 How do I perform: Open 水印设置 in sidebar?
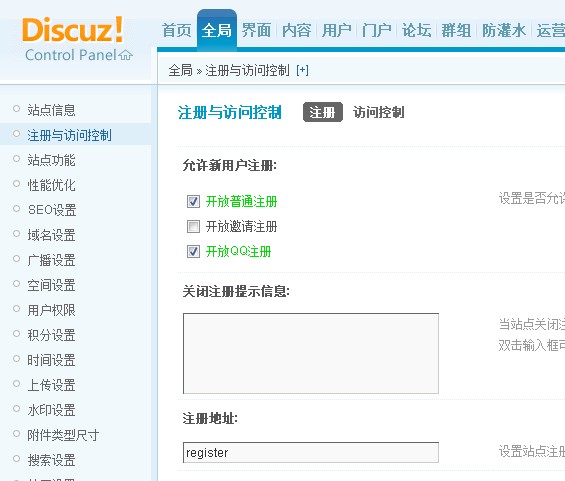[52, 410]
